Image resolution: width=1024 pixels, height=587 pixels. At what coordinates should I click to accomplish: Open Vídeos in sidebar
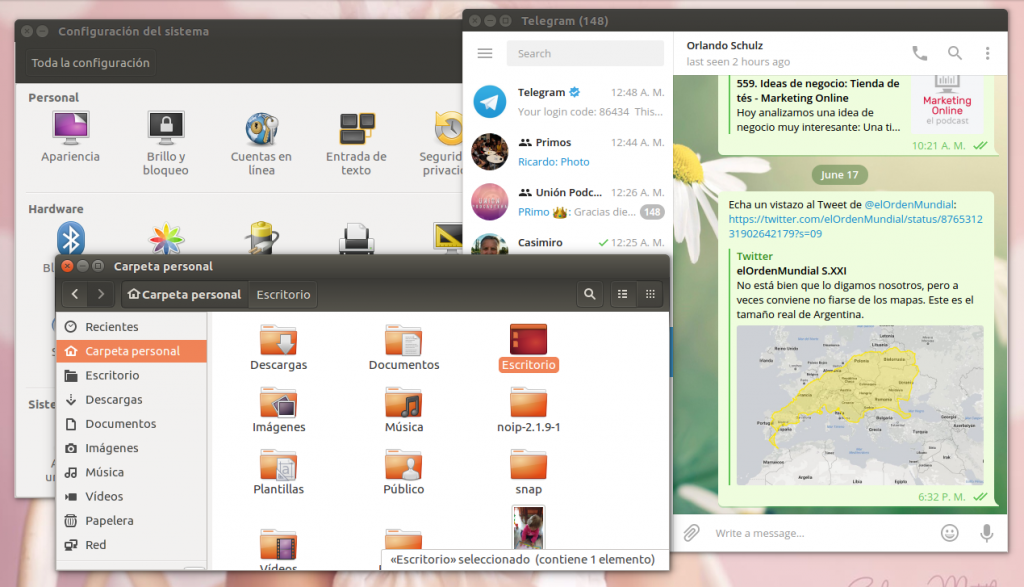(132, 496)
